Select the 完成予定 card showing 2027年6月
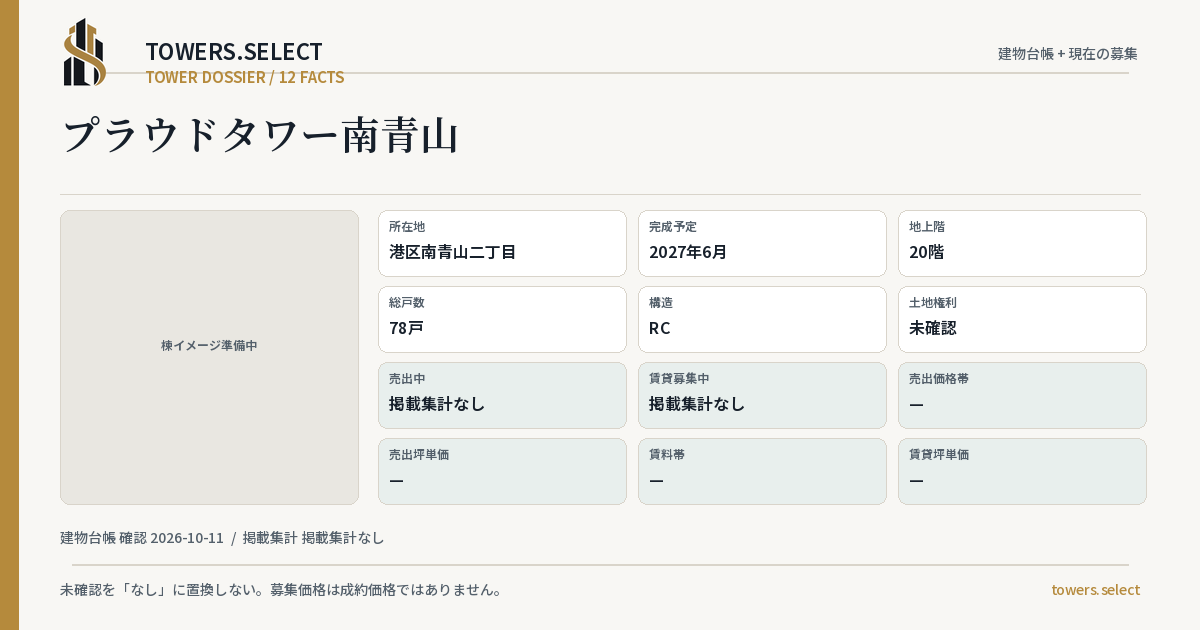This screenshot has height=630, width=1200. 762,243
